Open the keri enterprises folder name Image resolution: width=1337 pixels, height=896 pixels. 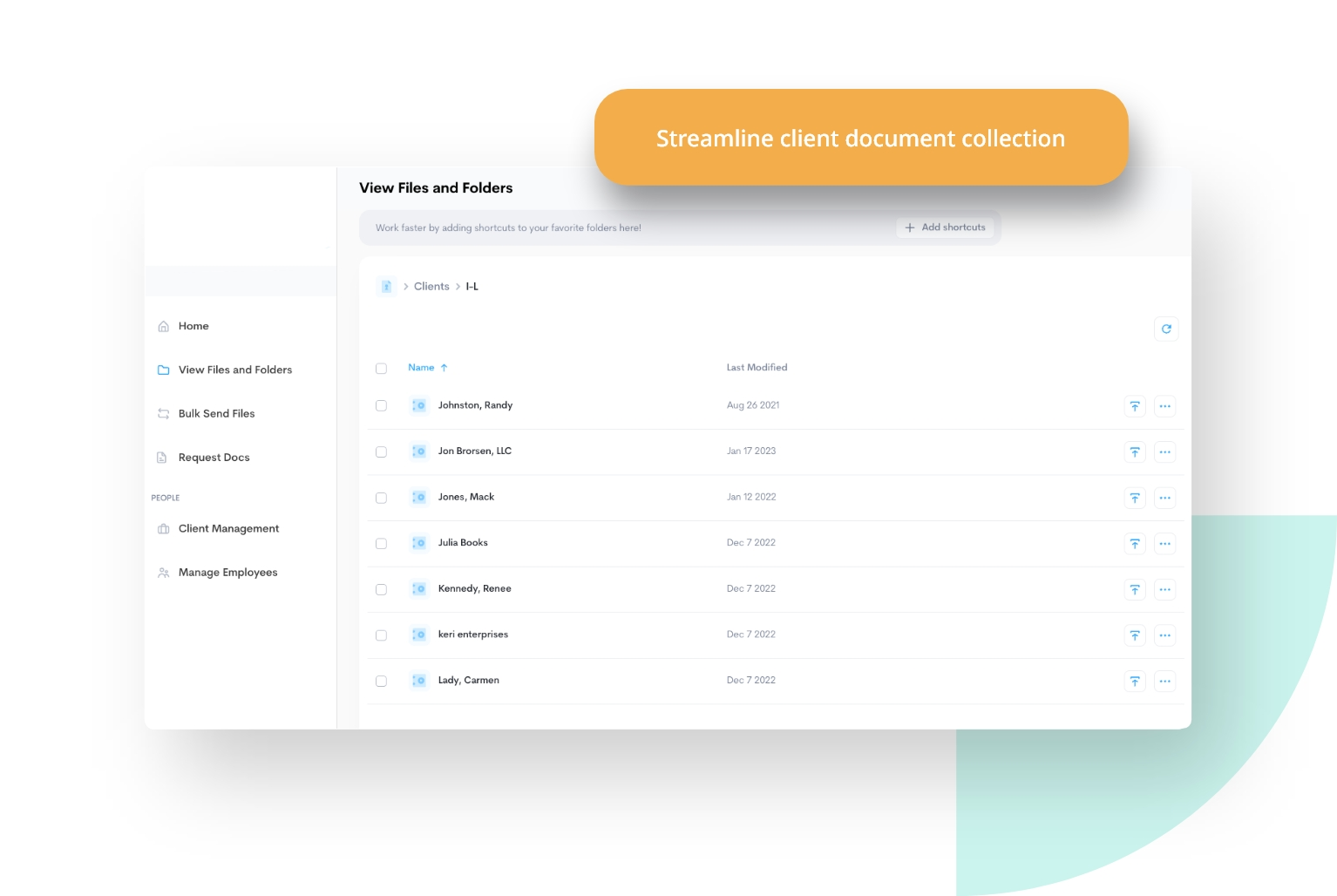click(x=472, y=635)
